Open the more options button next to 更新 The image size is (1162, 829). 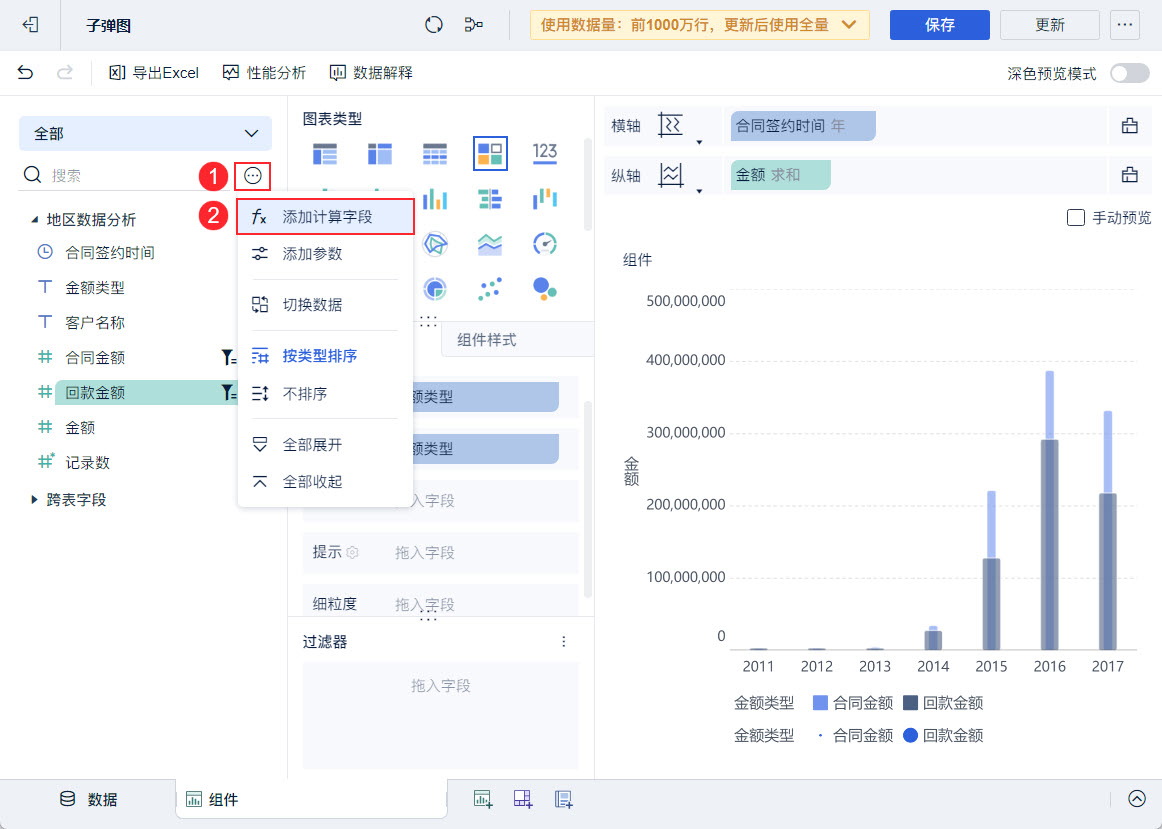click(1124, 25)
